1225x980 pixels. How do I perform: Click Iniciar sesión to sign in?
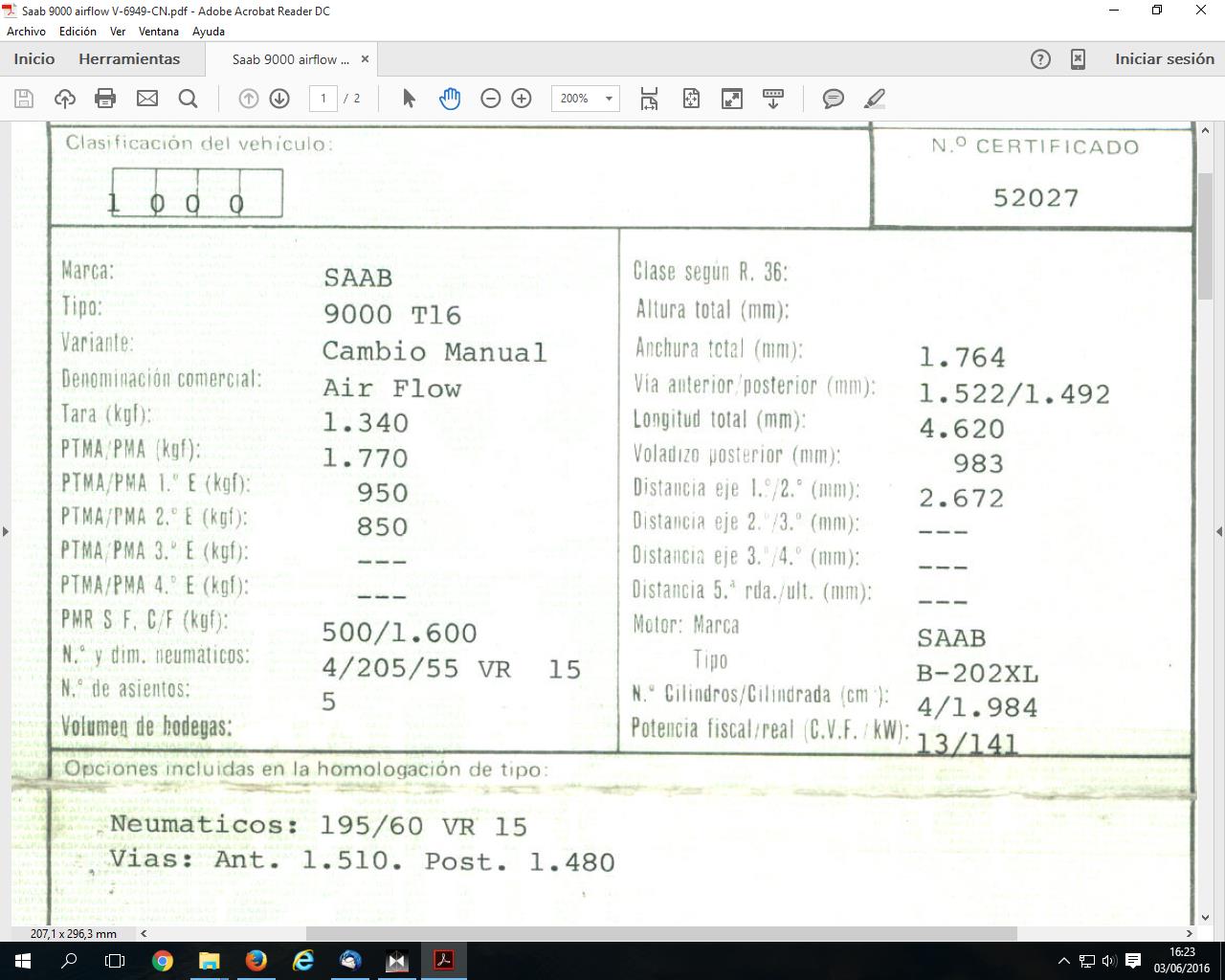[x=1164, y=59]
